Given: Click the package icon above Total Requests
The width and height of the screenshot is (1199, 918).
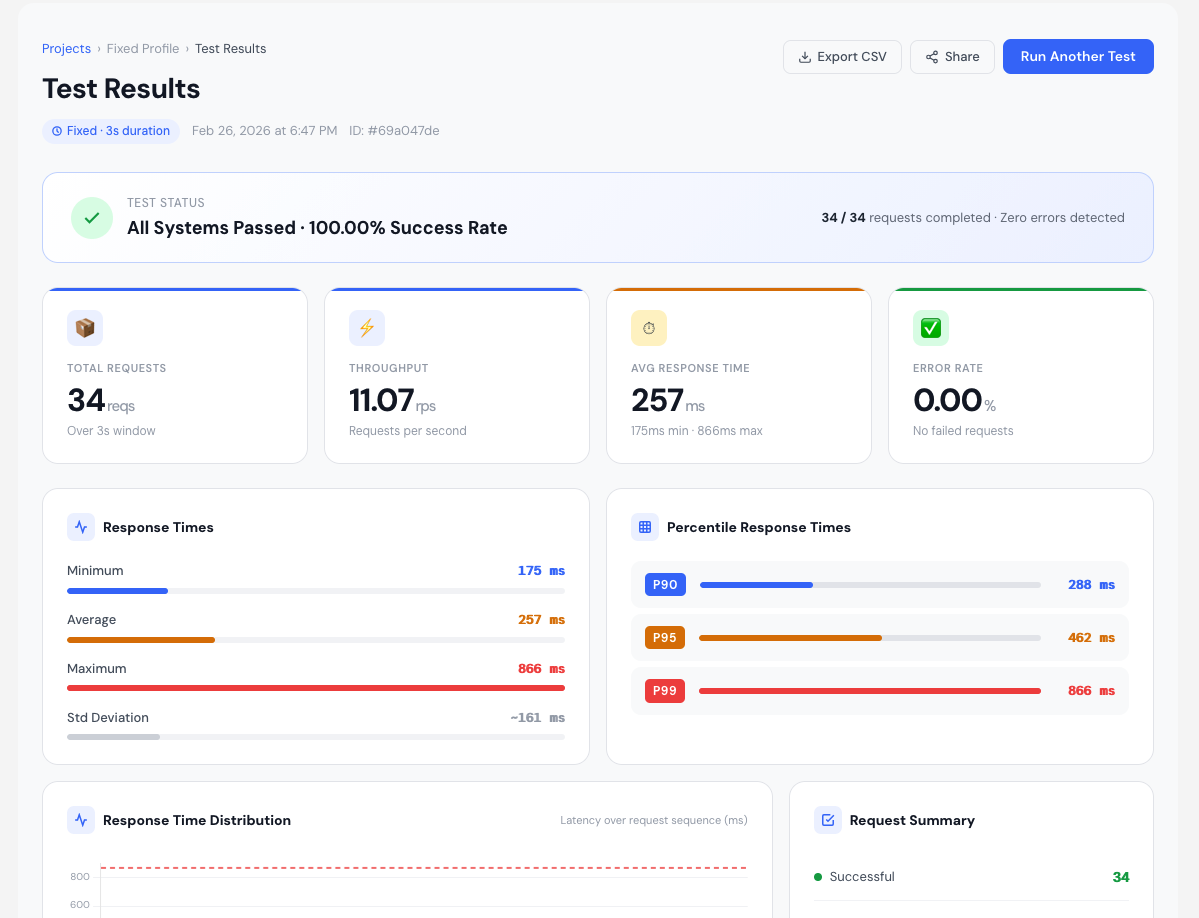Looking at the screenshot, I should pyautogui.click(x=85, y=328).
